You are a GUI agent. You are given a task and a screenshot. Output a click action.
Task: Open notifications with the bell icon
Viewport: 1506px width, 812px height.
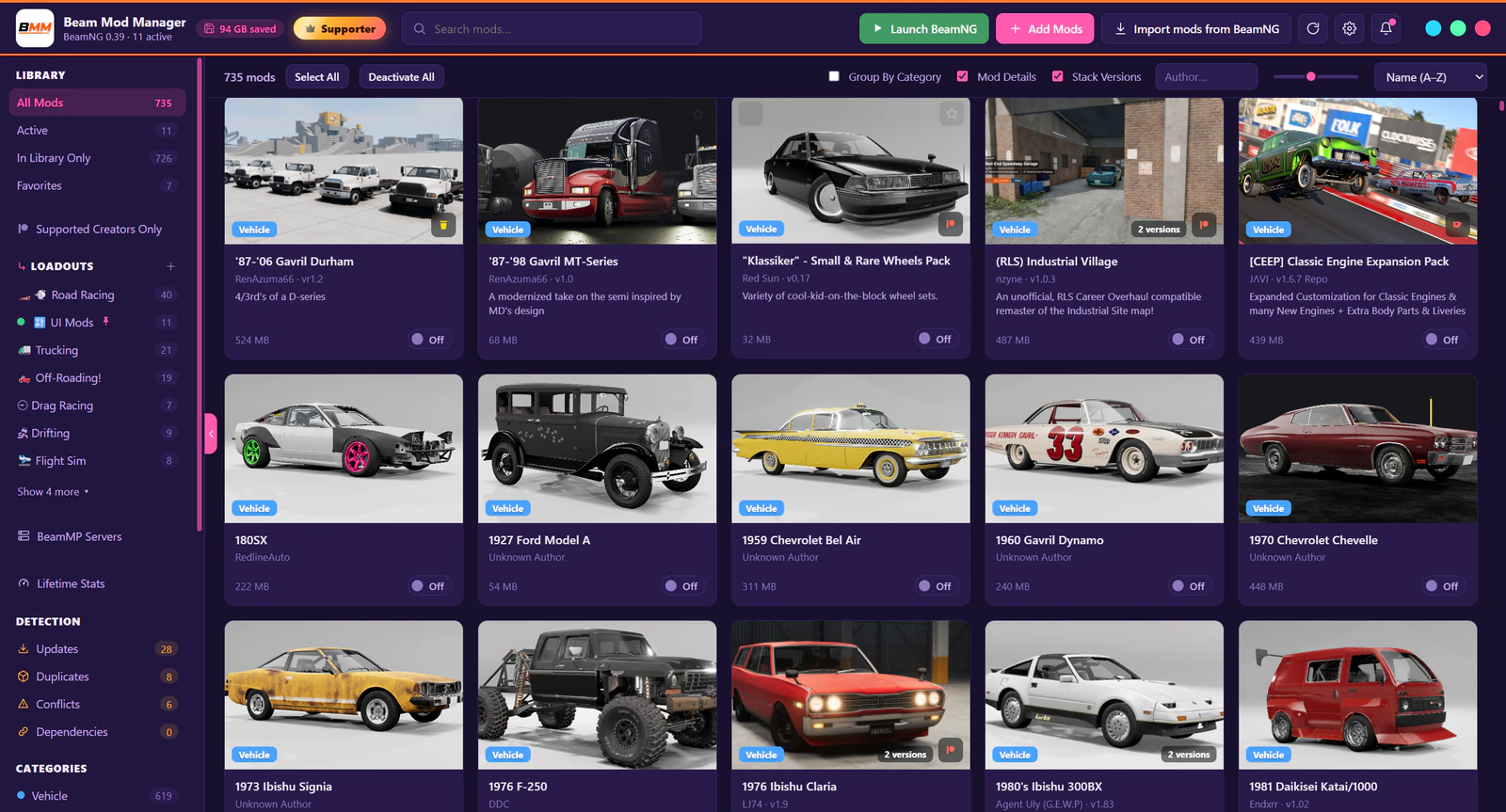tap(1386, 29)
